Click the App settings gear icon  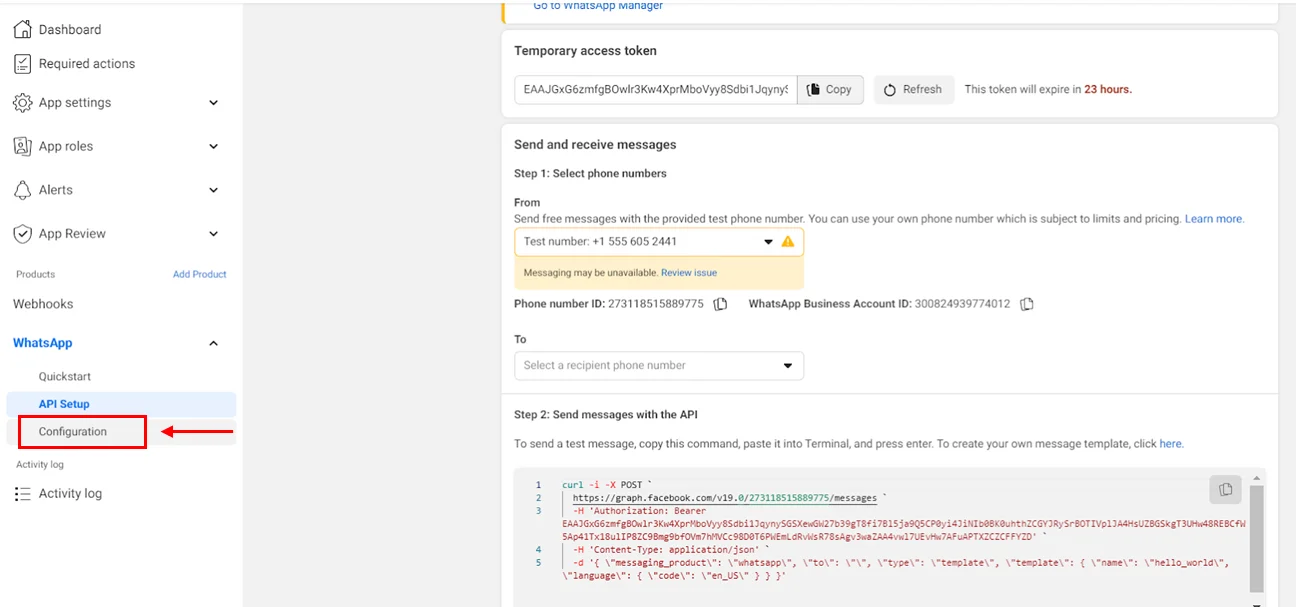tap(22, 102)
